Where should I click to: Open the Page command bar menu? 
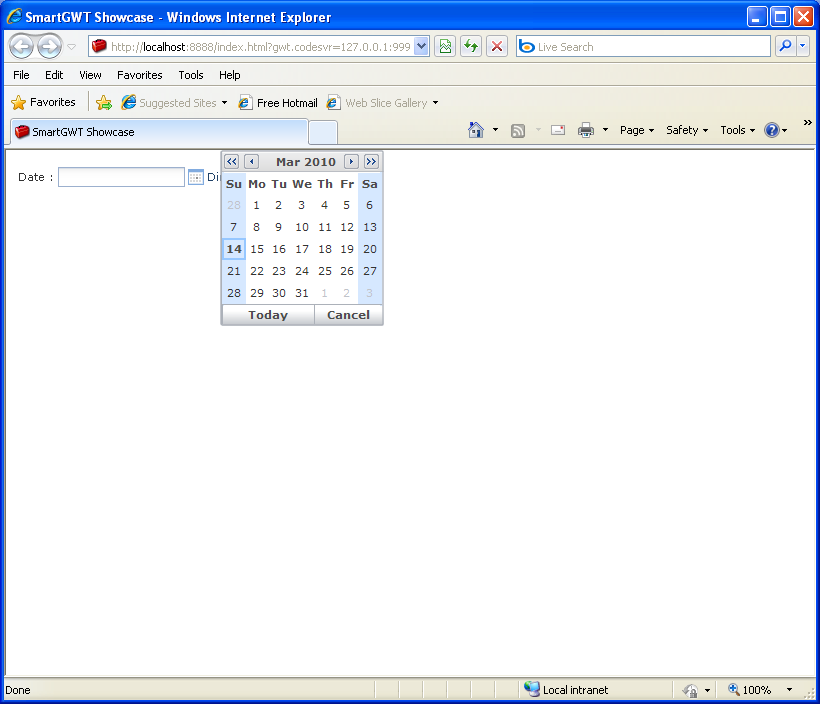coord(637,130)
